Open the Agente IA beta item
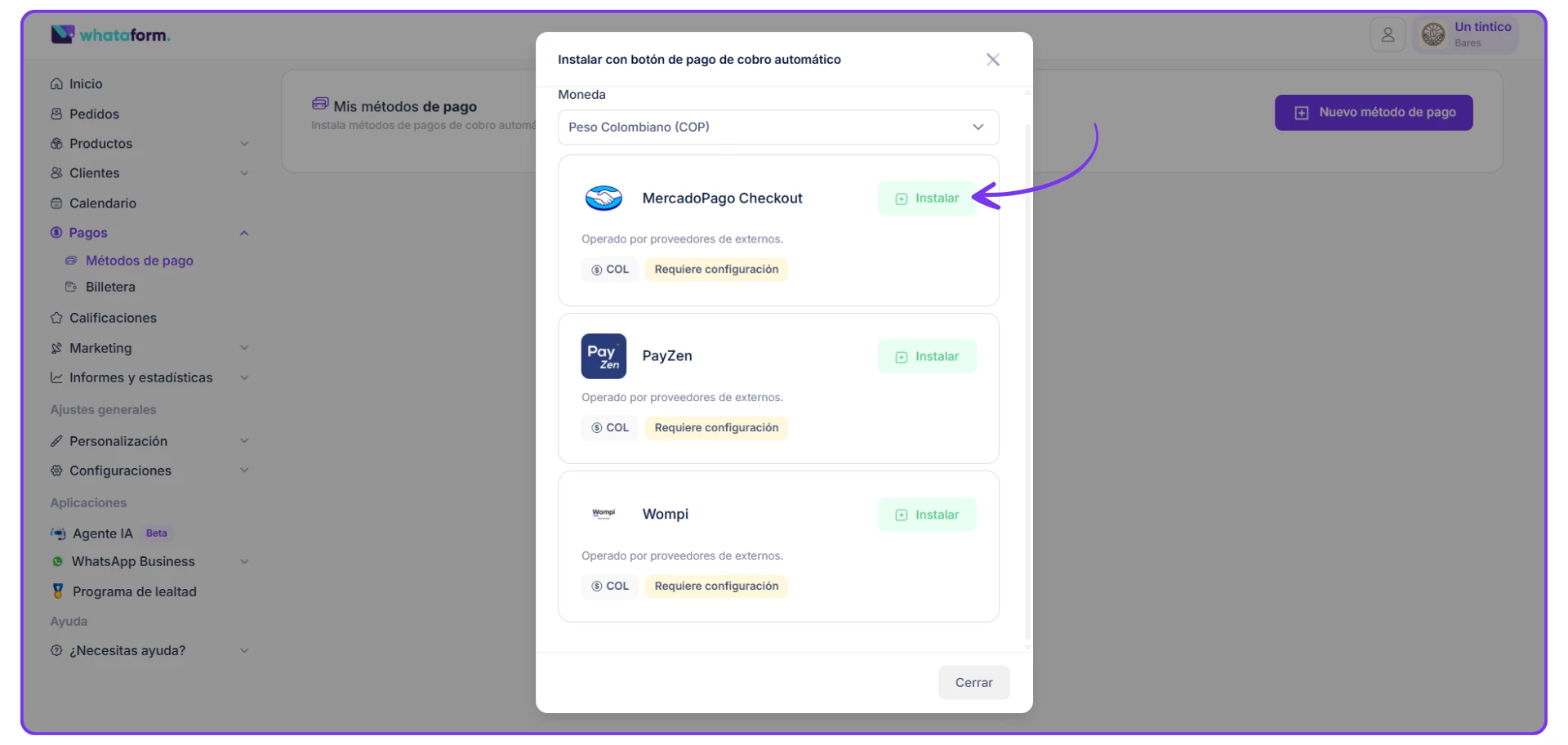Screen dimensions: 1568x745 pos(103,533)
